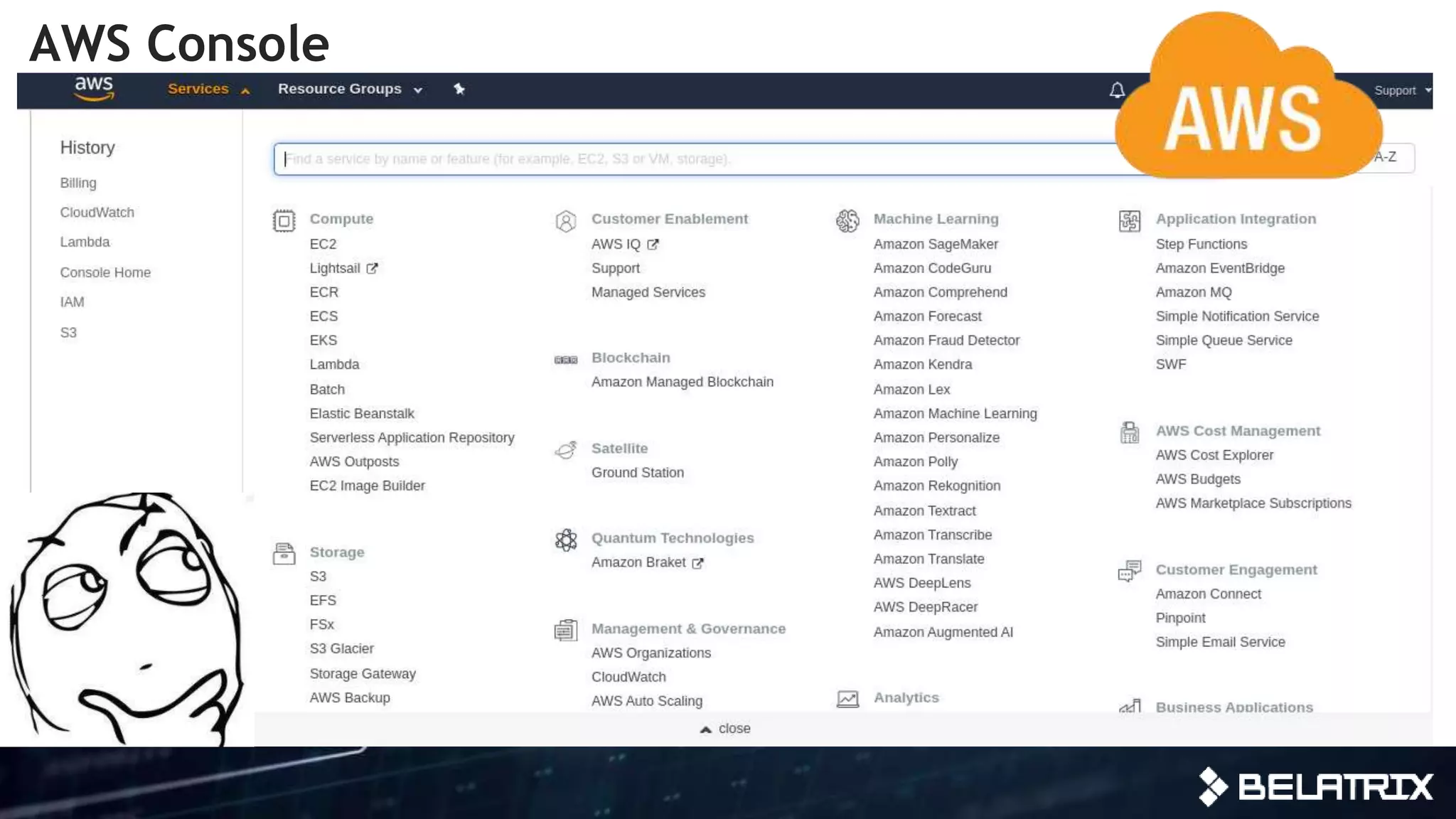Open AWS DeepRacer
Screen dimensions: 1456x819
[926, 607]
